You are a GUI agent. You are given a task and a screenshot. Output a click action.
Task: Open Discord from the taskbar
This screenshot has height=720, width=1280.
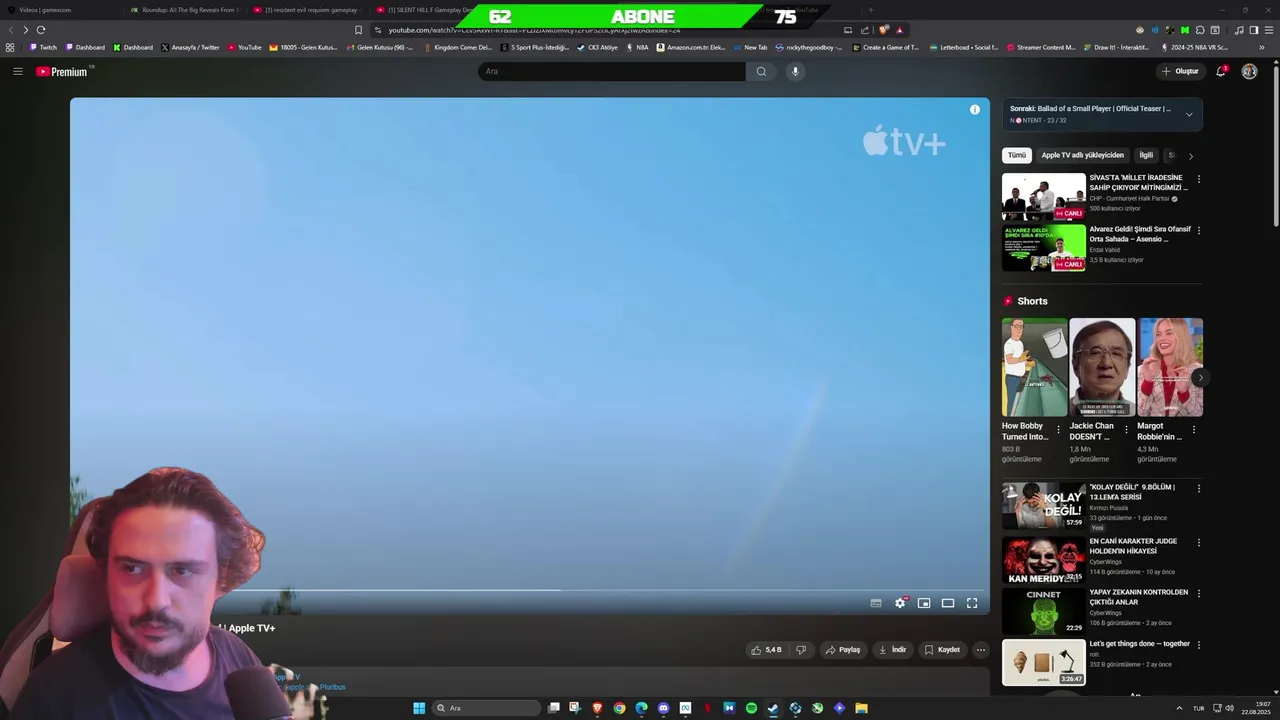coord(663,708)
